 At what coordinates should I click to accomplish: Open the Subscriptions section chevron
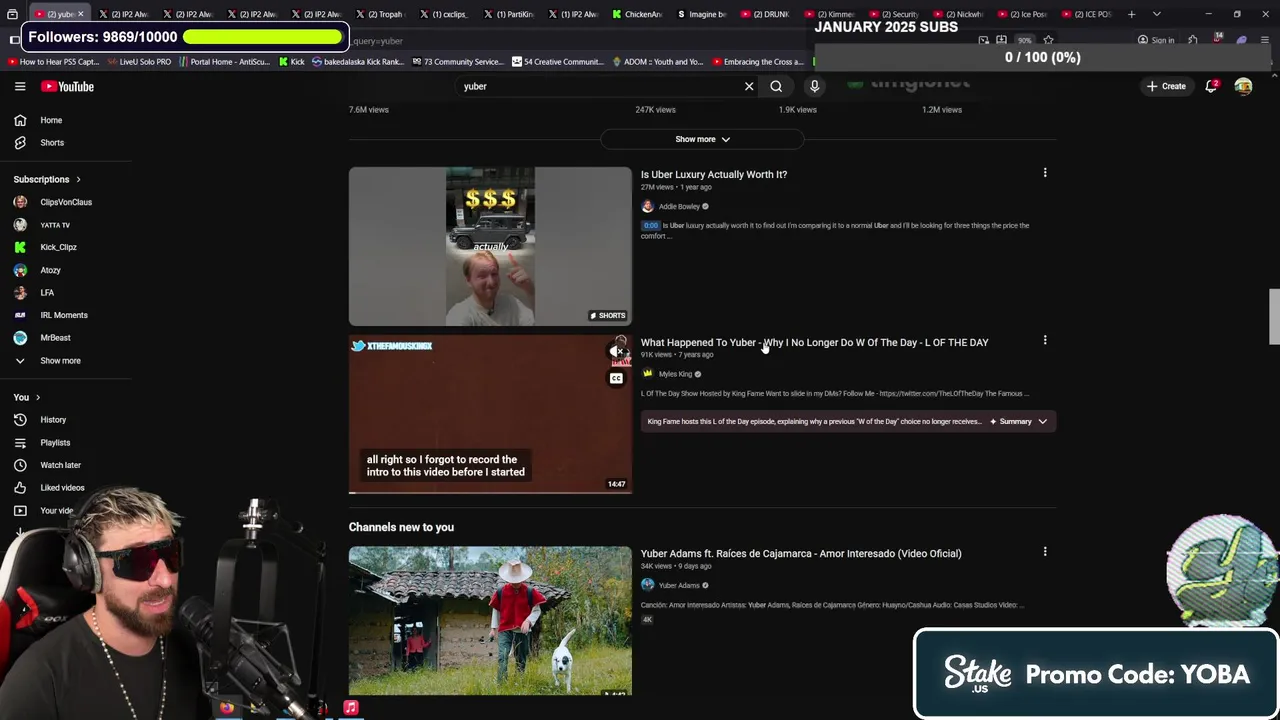point(78,180)
